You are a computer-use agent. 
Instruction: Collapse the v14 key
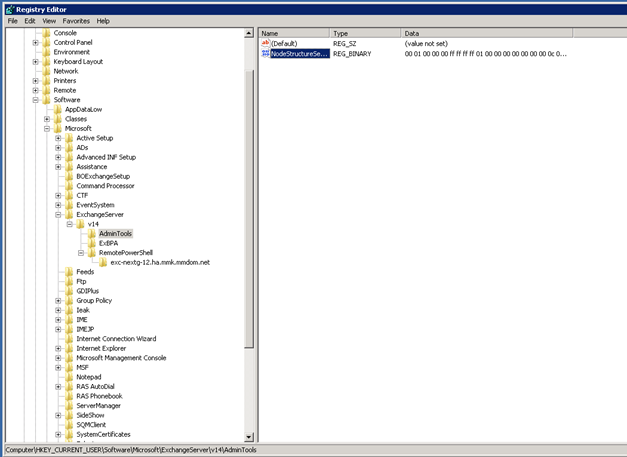(70, 224)
